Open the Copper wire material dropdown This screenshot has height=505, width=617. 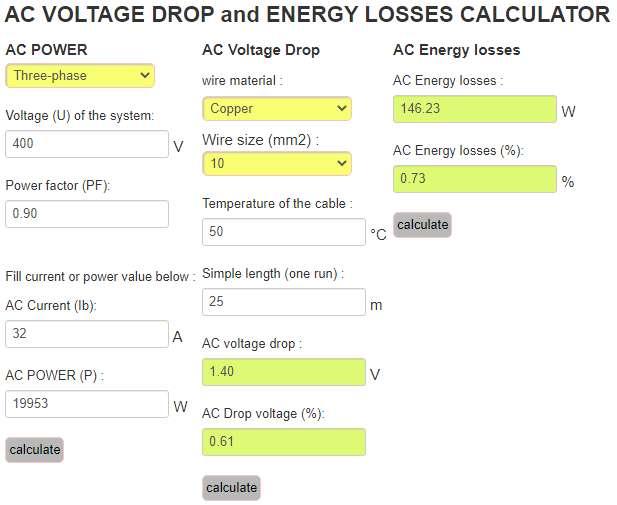277,109
